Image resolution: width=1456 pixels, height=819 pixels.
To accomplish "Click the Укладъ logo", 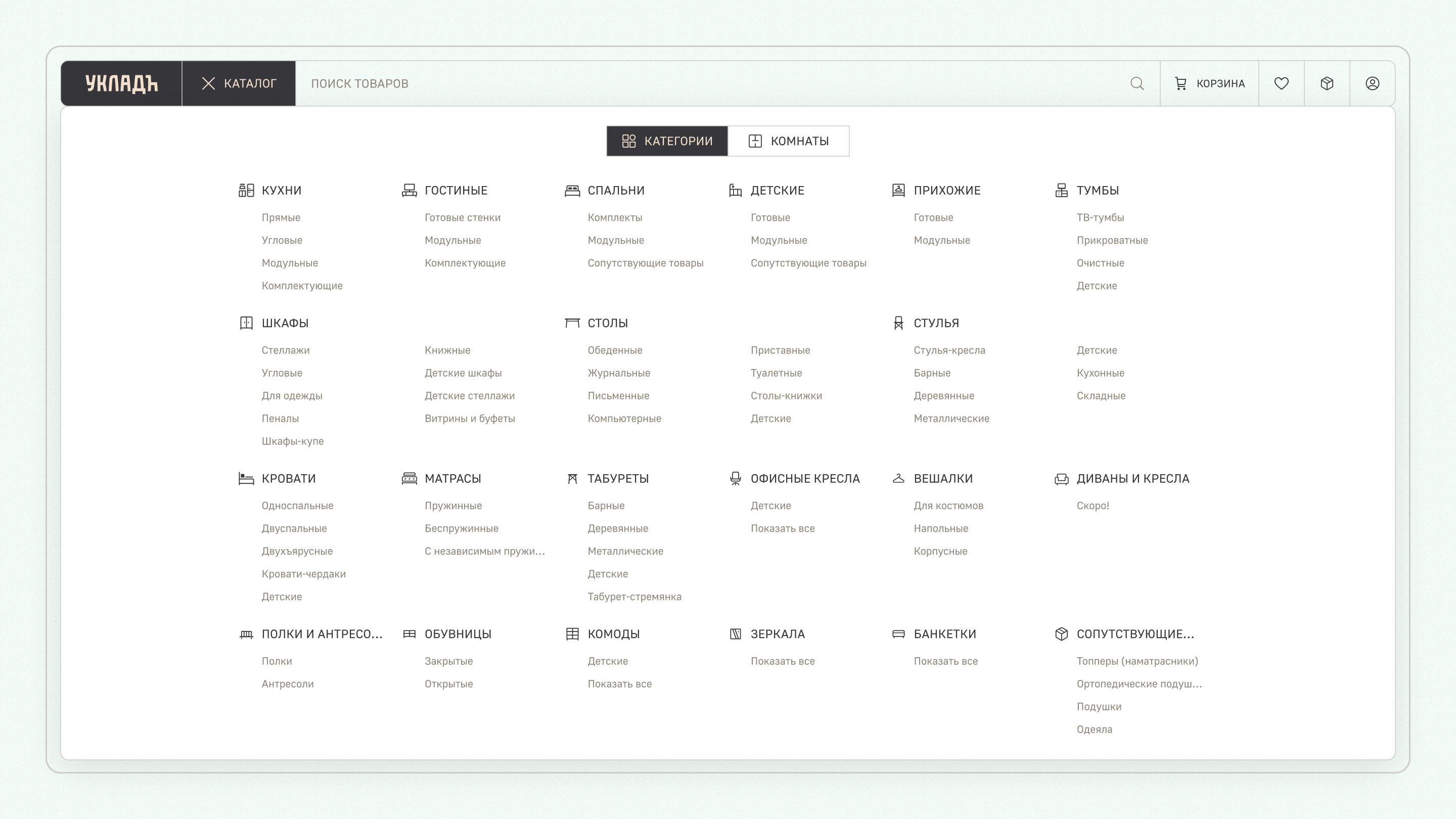I will (x=121, y=83).
